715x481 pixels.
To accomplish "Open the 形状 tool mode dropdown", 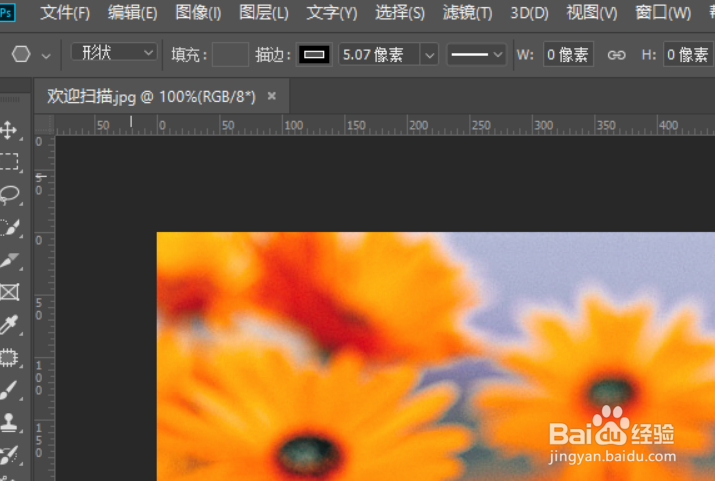I will pos(114,53).
